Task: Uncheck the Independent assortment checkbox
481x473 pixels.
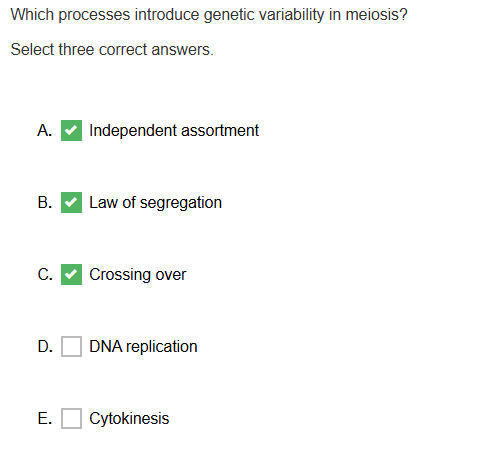Action: pos(71,130)
